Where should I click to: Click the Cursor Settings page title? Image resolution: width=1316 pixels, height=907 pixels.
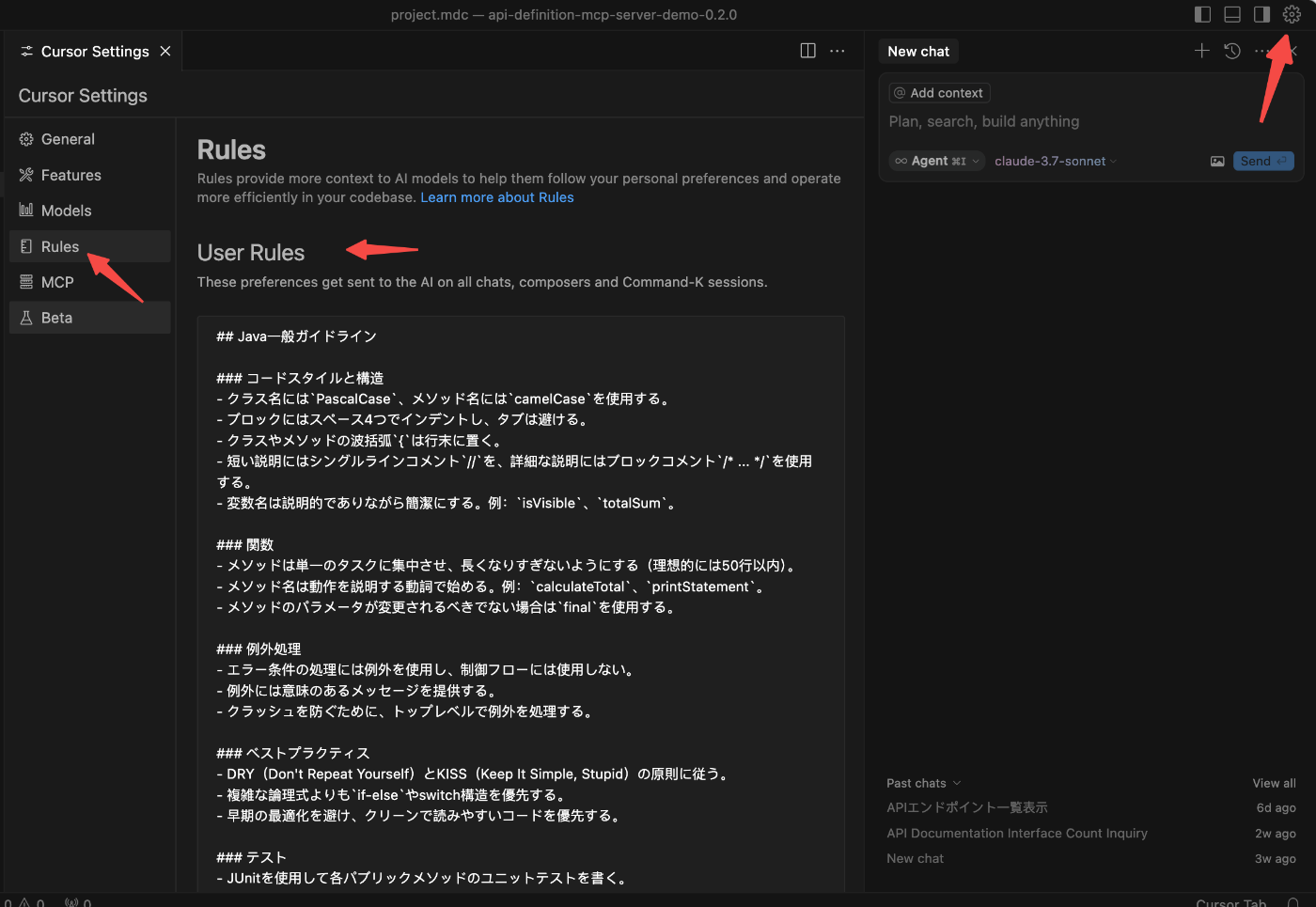tap(83, 96)
